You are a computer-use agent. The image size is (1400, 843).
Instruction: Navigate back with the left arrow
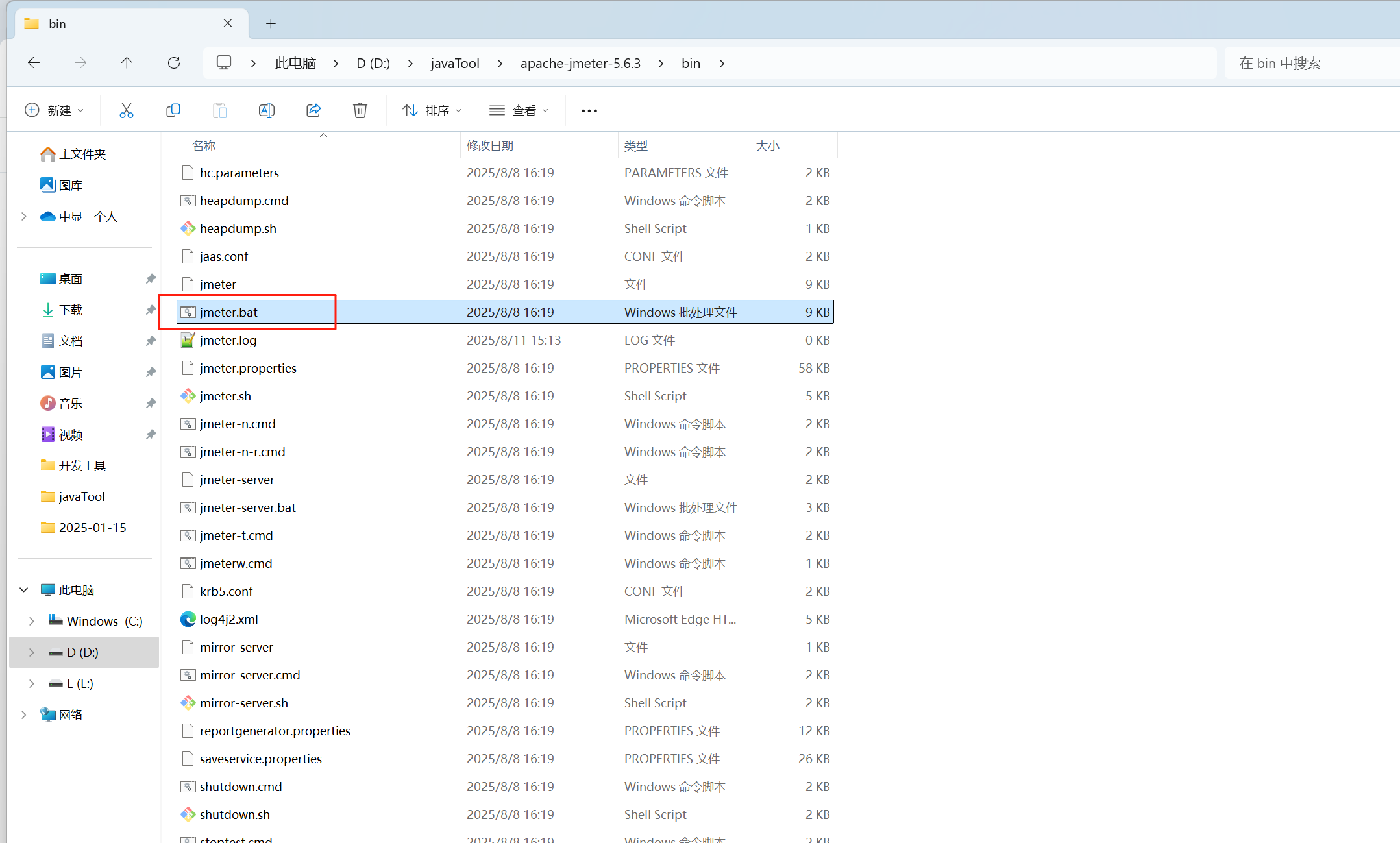tap(34, 63)
